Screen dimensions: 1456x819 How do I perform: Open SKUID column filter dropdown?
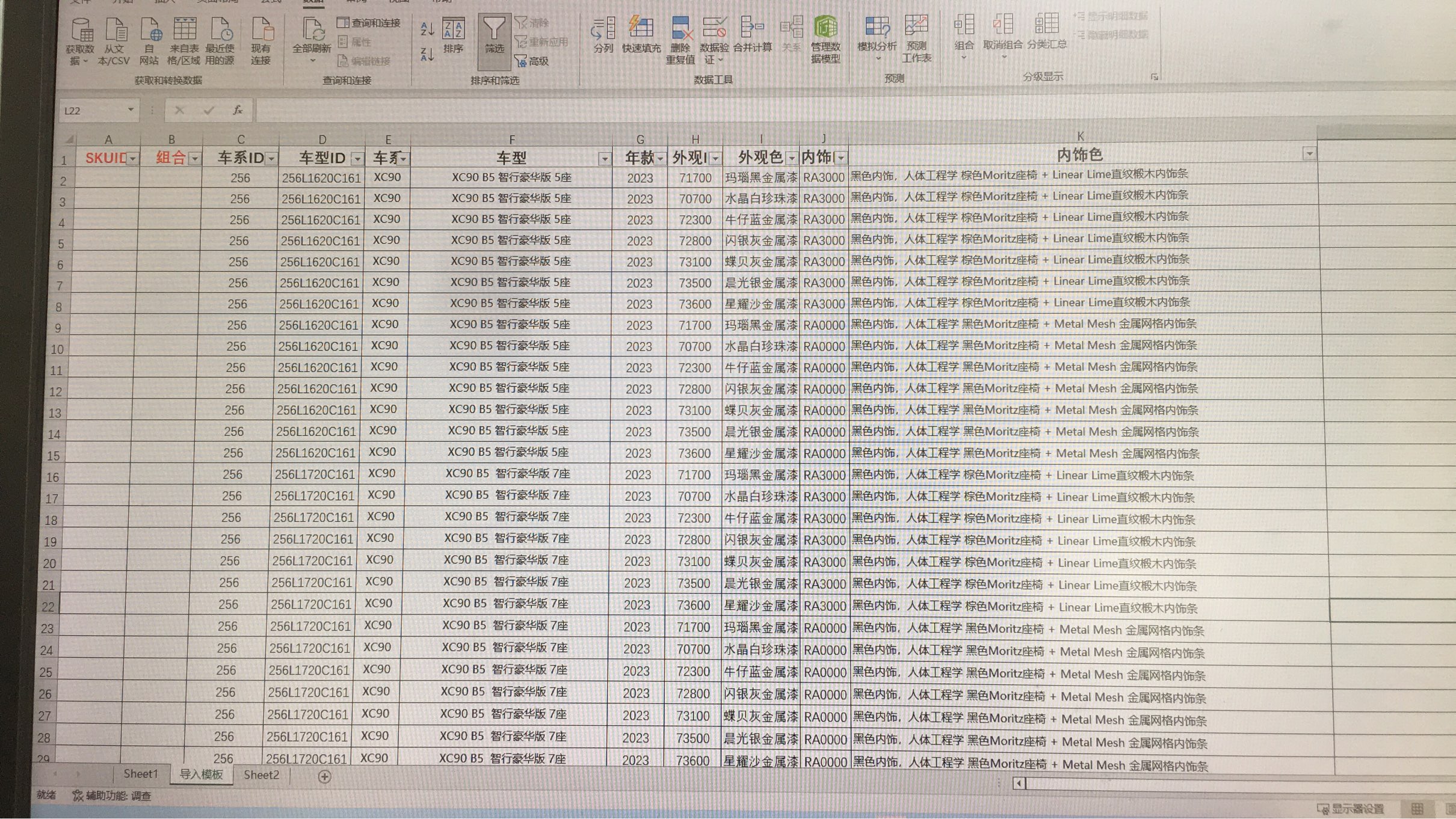(x=132, y=159)
